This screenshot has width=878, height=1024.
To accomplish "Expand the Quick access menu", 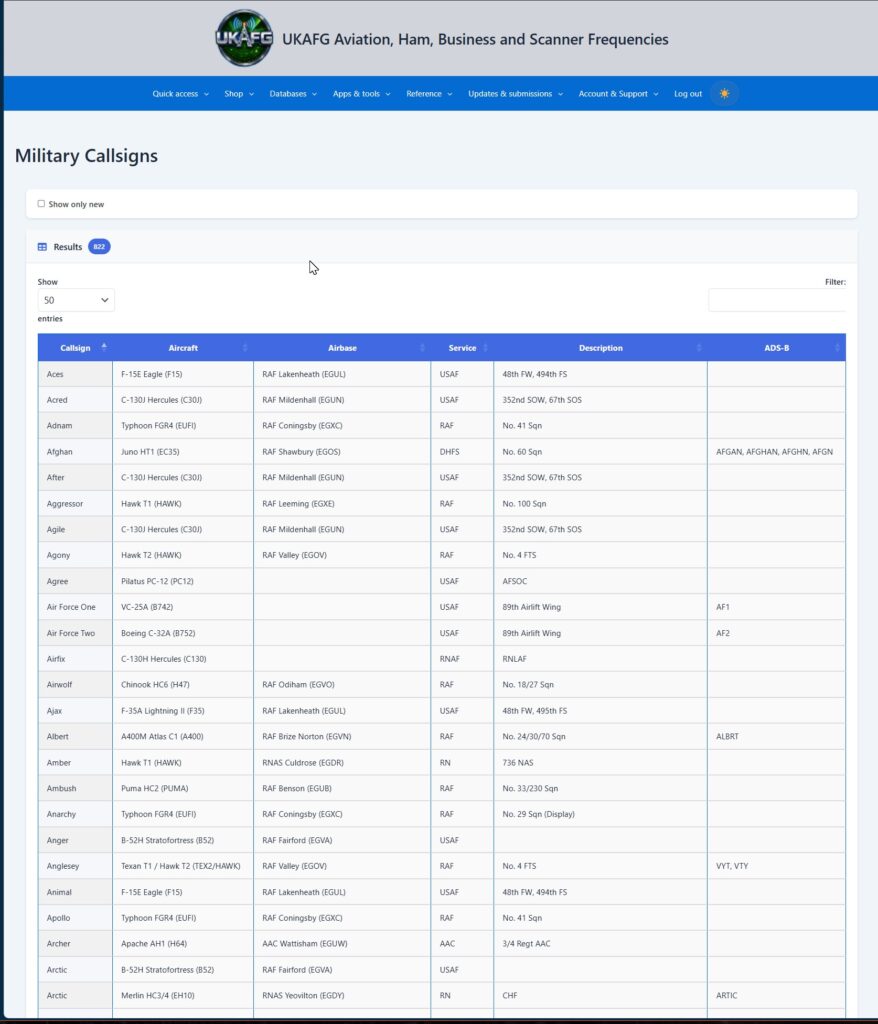I will point(180,93).
